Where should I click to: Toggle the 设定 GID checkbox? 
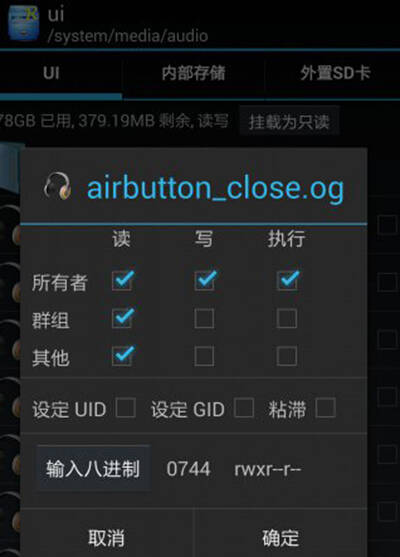click(244, 407)
